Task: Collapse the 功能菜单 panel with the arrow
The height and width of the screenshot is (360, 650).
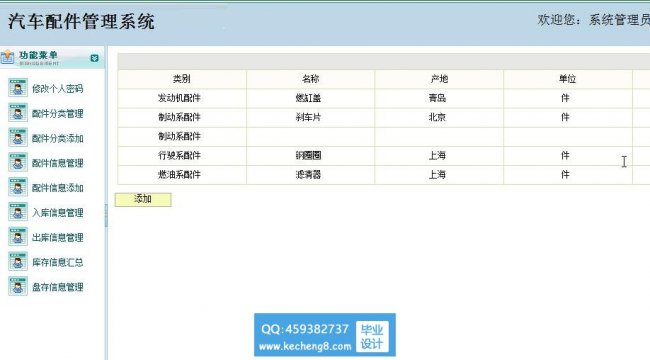Action: (x=95, y=58)
